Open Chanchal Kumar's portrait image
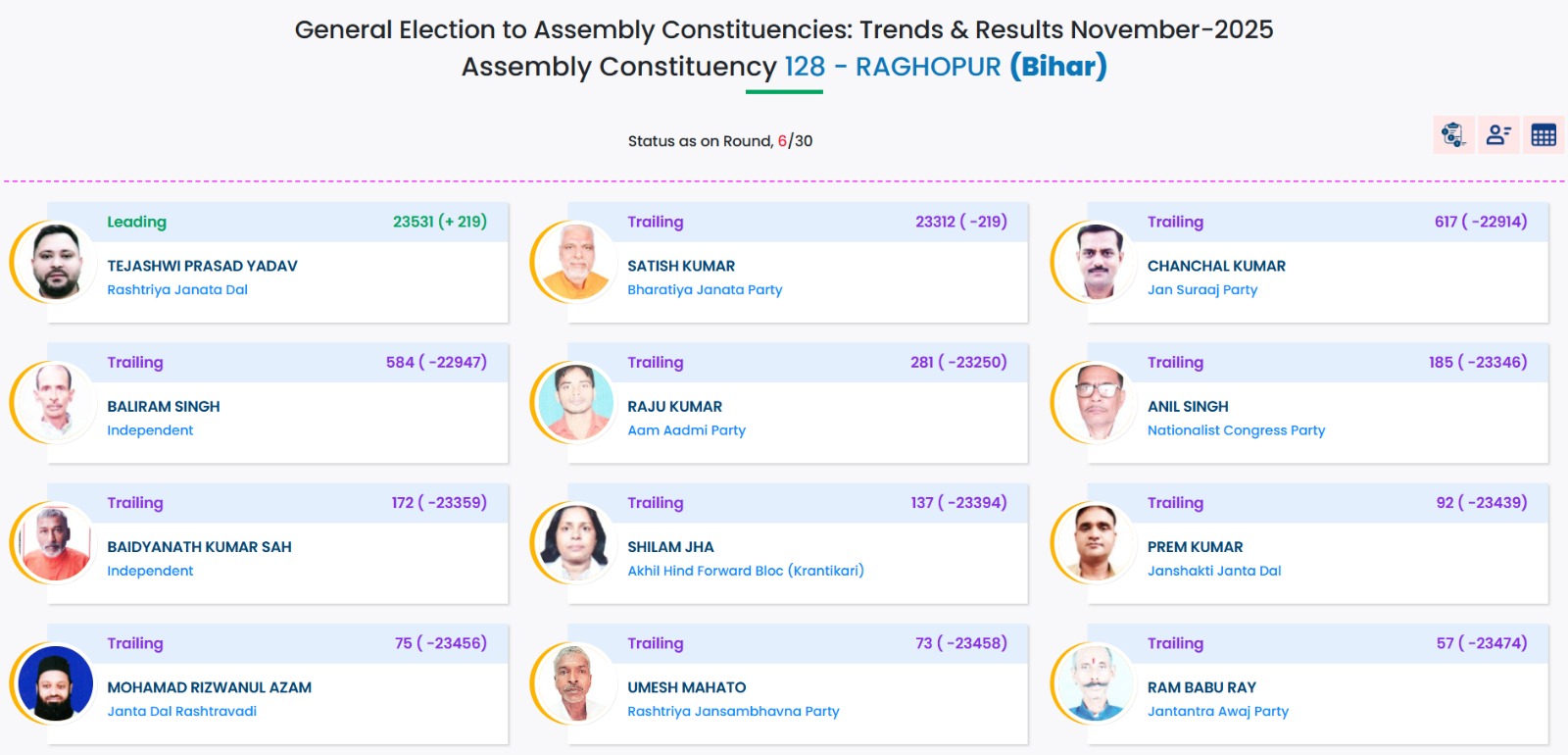1568x755 pixels. click(x=1096, y=262)
